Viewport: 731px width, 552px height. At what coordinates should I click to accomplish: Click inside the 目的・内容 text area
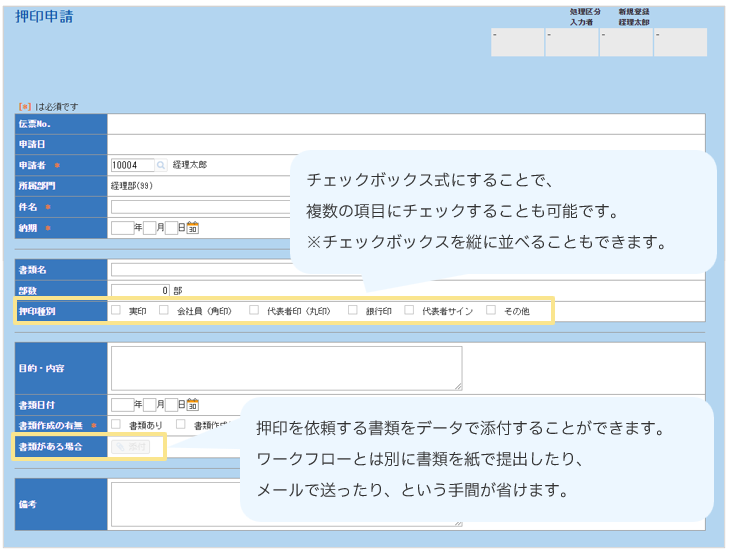coord(286,367)
